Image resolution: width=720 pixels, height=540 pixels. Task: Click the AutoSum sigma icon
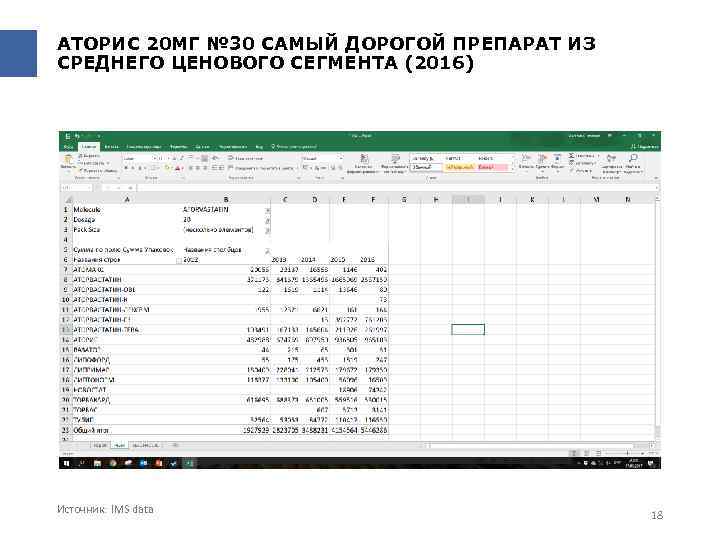point(571,155)
